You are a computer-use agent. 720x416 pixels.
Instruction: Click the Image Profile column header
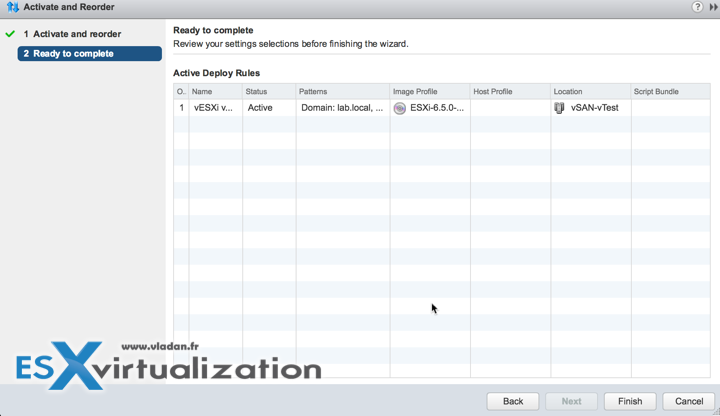click(430, 91)
